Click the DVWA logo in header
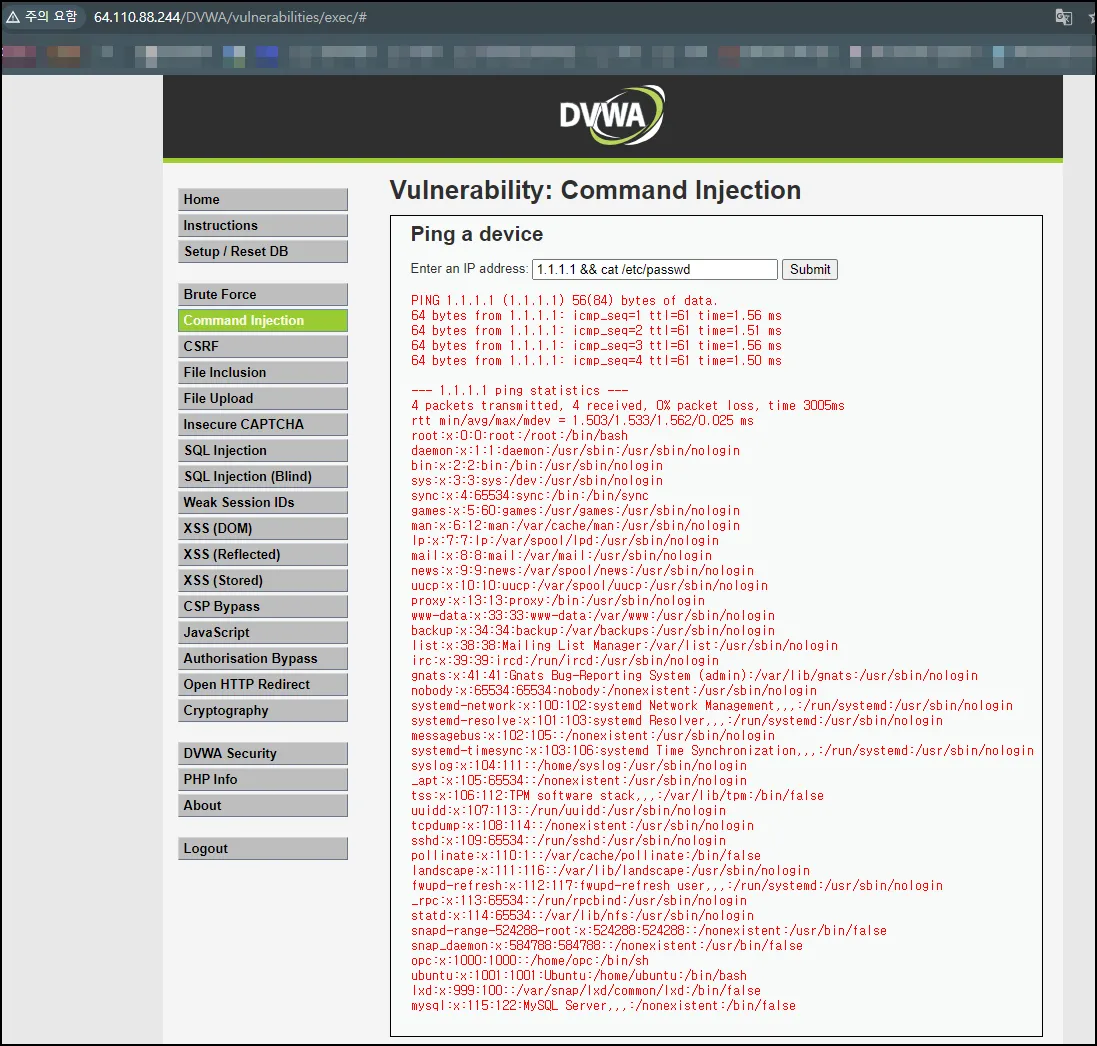 click(612, 115)
